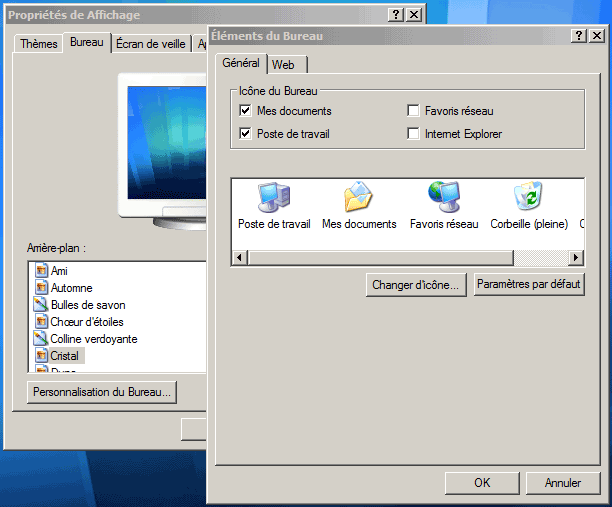Select Colline verdoyante background
The image size is (612, 507).
click(x=94, y=339)
